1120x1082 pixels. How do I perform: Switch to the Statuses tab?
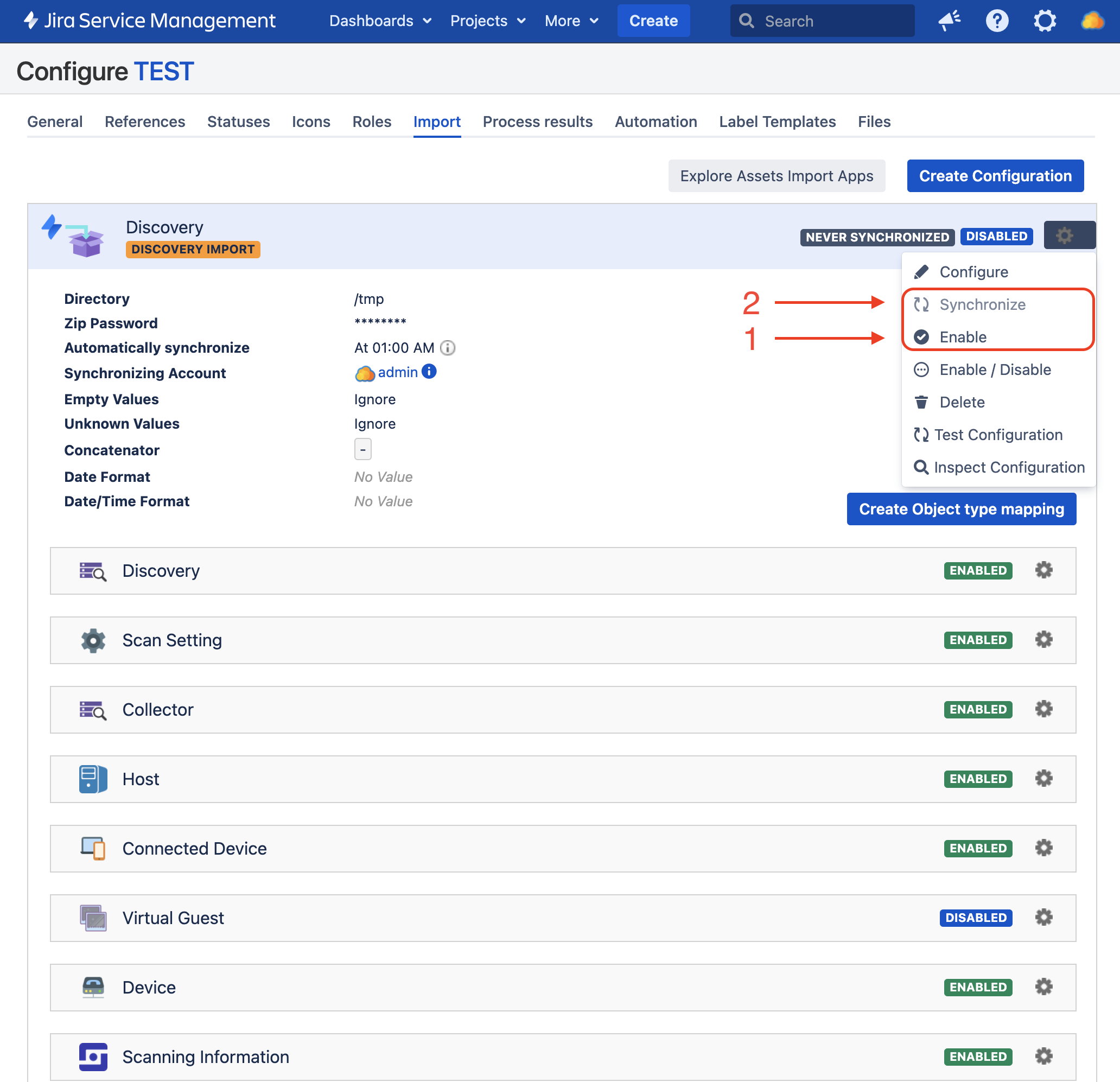point(238,122)
